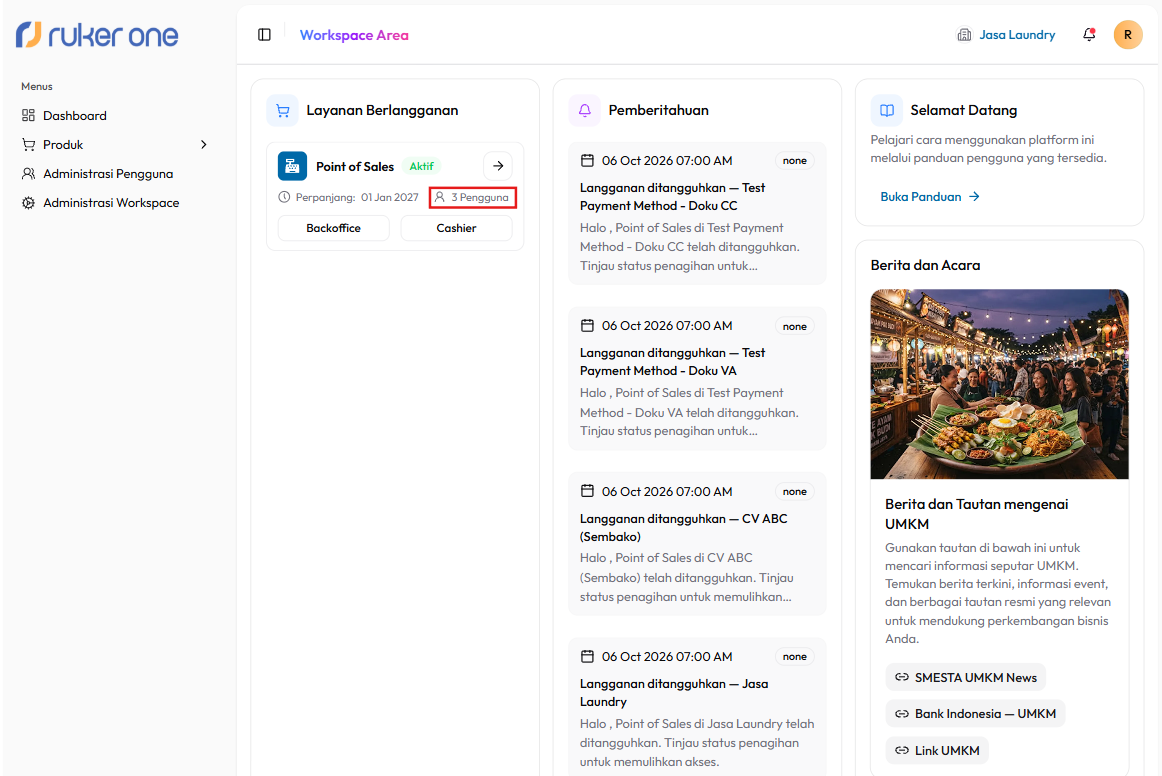This screenshot has width=1162, height=776.
Task: Click the Berita dan Acara heading
Action: click(925, 265)
